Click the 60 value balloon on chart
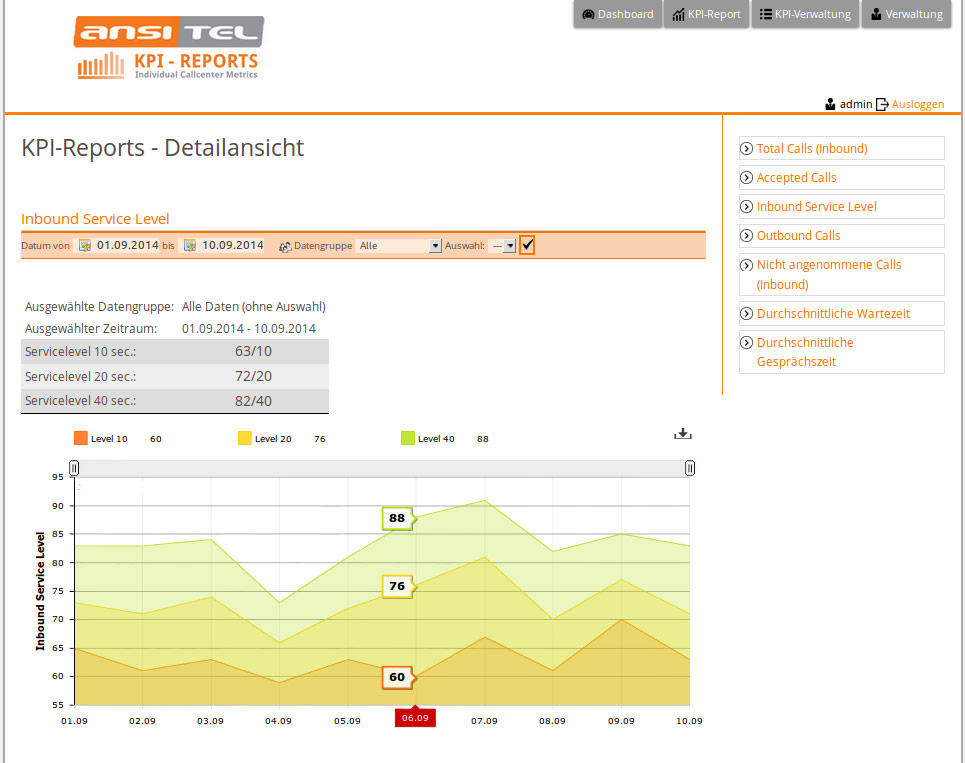 point(398,677)
